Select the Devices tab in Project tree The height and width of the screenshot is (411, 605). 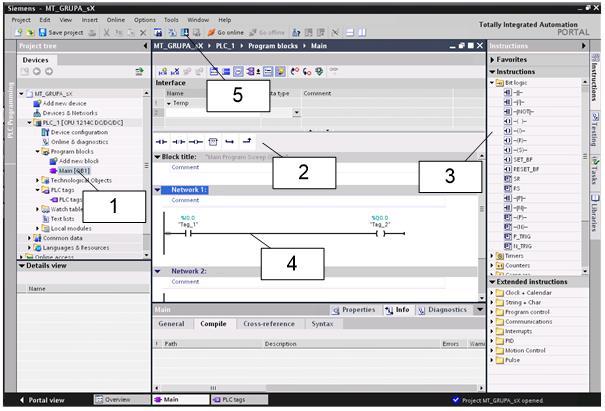[35, 60]
